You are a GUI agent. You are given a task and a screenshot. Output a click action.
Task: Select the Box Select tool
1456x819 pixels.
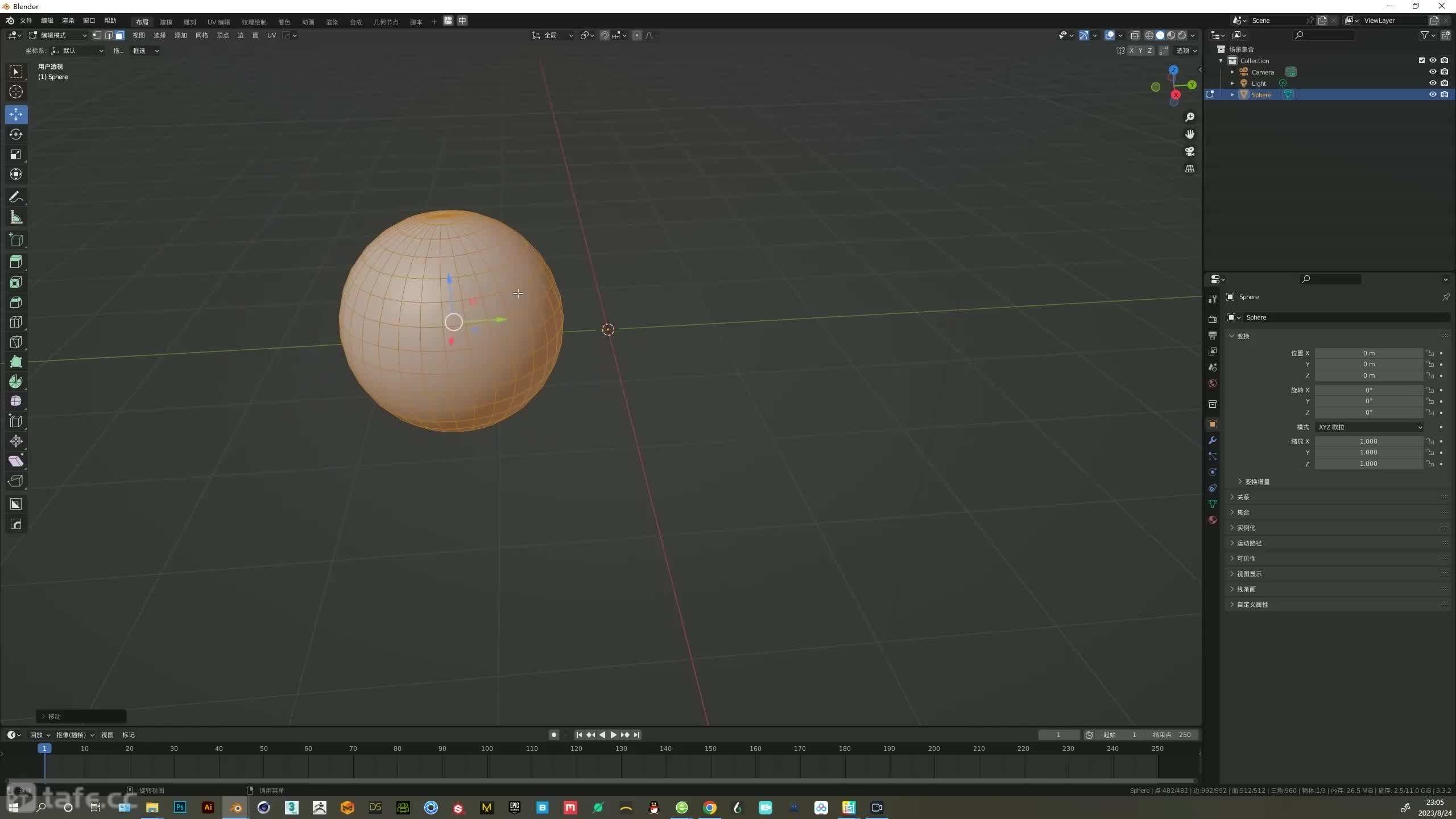(x=16, y=72)
